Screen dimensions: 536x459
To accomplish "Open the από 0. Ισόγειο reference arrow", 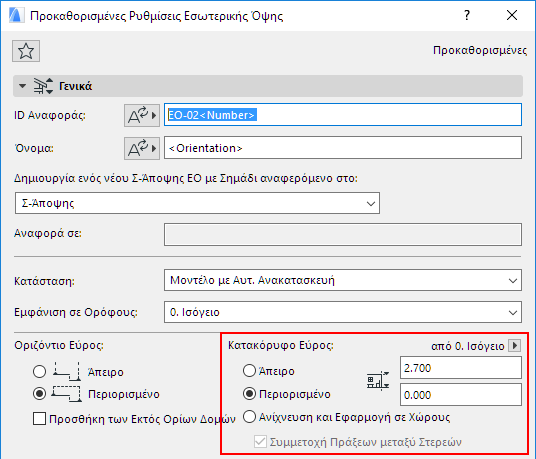I will [514, 346].
